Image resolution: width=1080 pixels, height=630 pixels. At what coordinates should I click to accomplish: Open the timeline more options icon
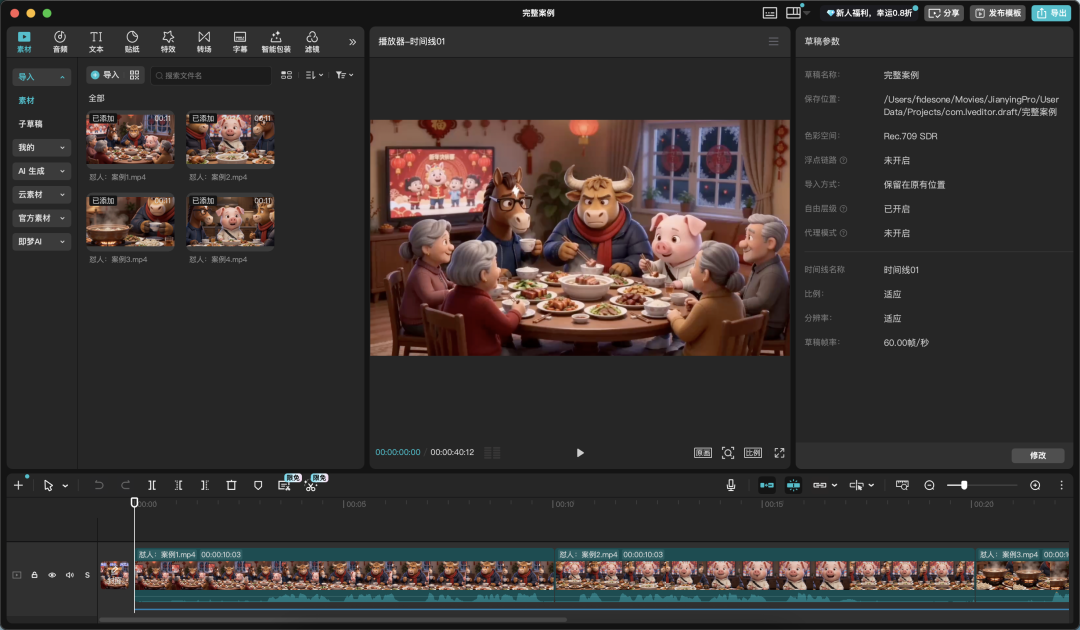[x=1061, y=485]
